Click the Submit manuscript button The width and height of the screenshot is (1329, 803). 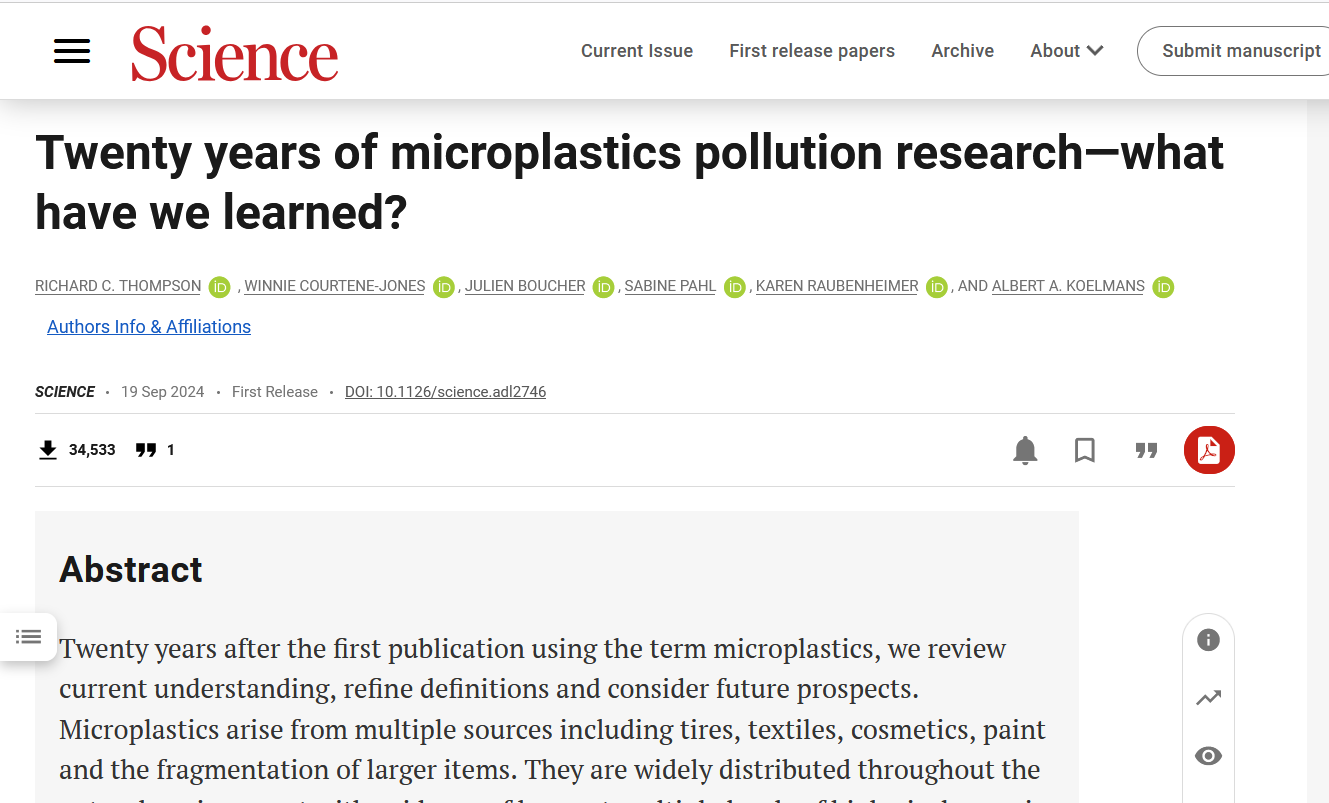1241,51
